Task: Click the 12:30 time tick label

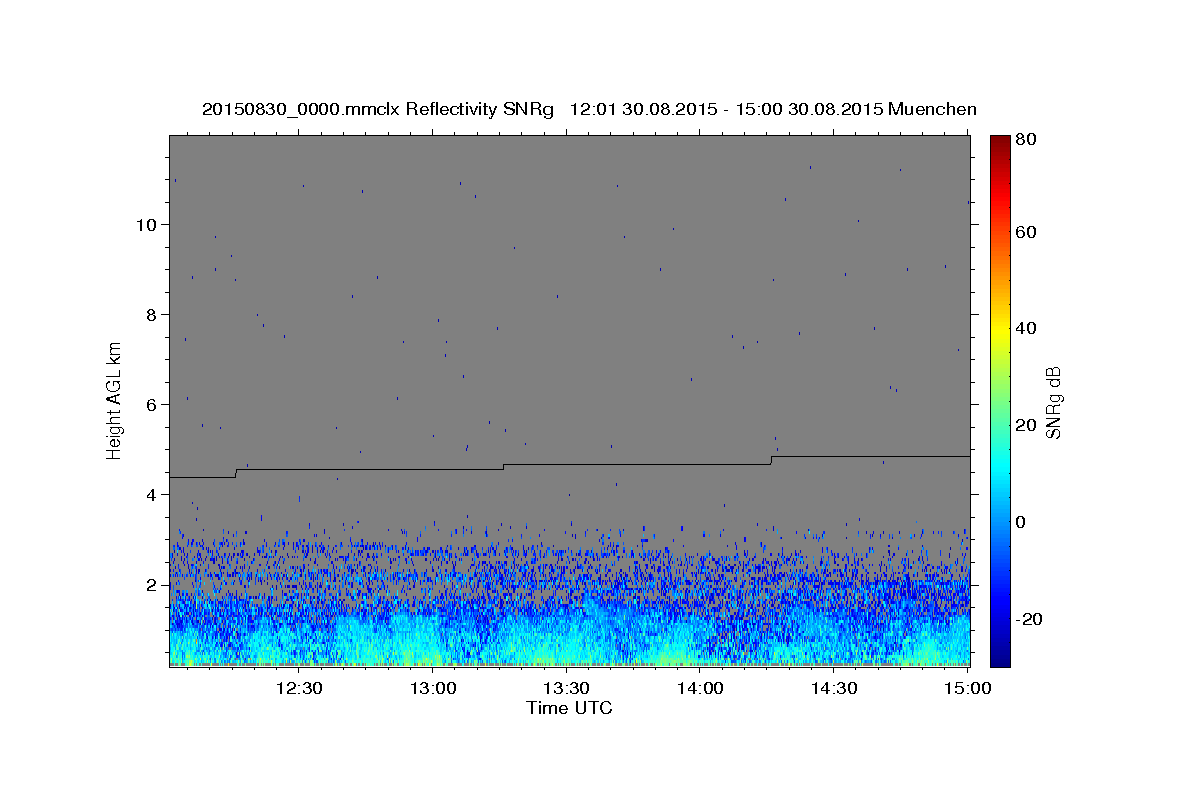Action: (x=299, y=689)
